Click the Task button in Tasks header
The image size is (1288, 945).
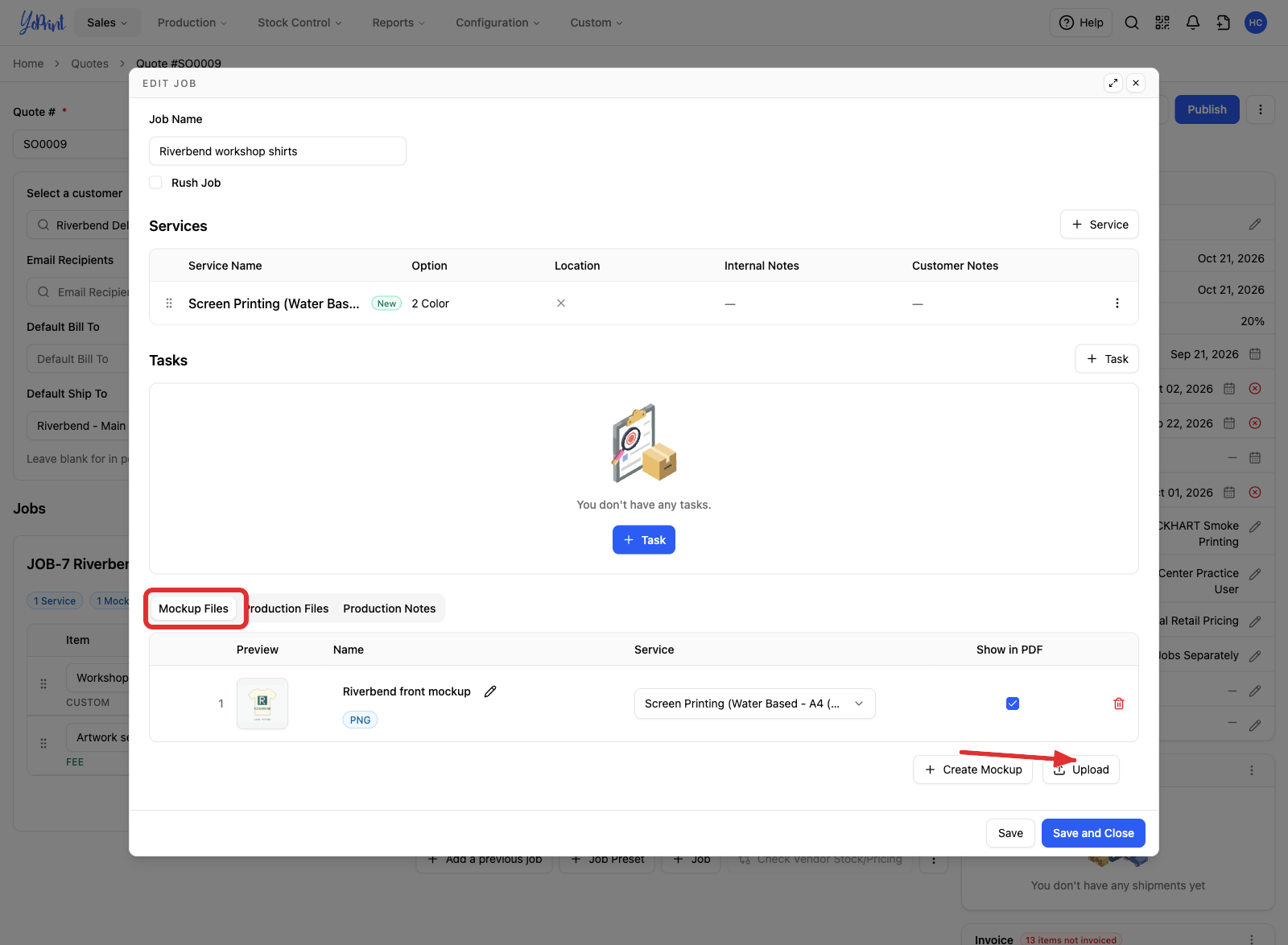click(1107, 359)
